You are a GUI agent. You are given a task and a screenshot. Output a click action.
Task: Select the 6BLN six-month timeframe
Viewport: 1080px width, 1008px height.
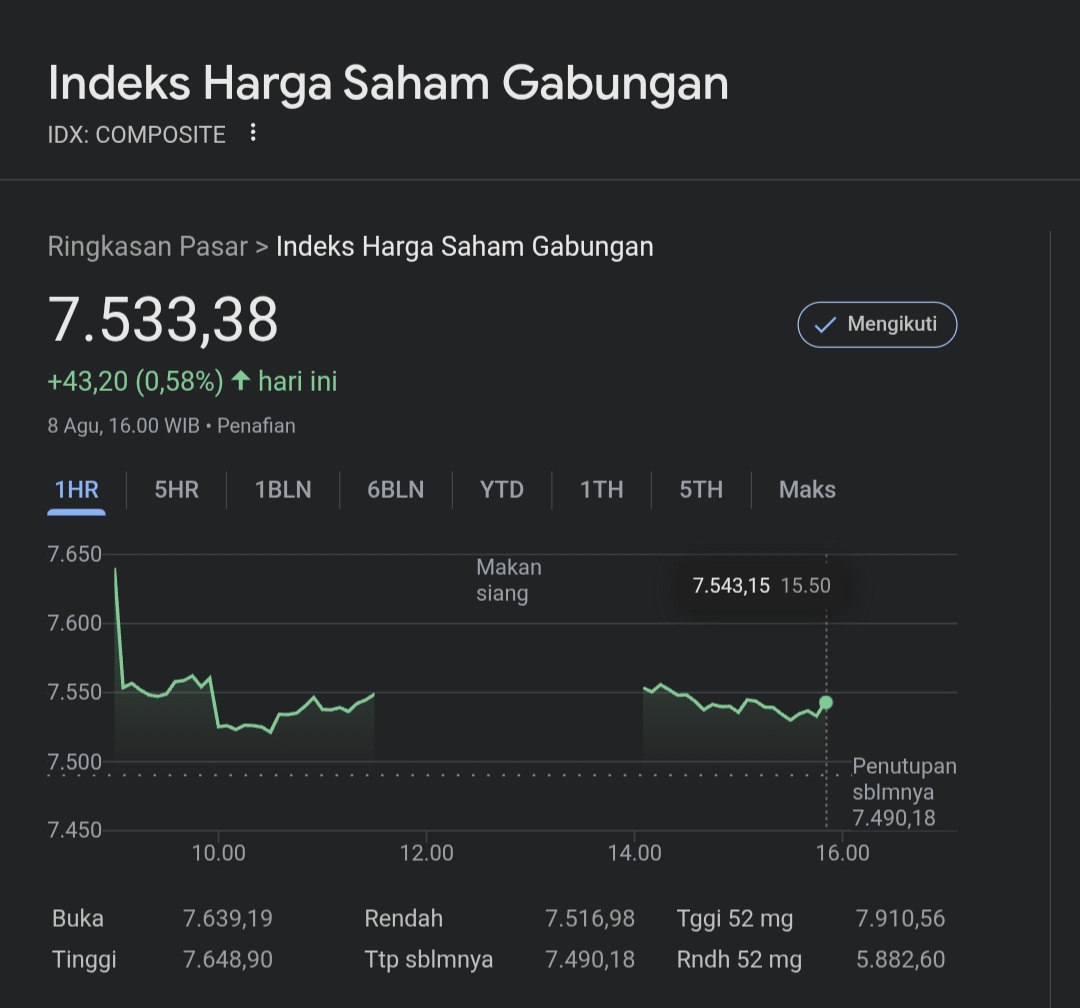394,489
